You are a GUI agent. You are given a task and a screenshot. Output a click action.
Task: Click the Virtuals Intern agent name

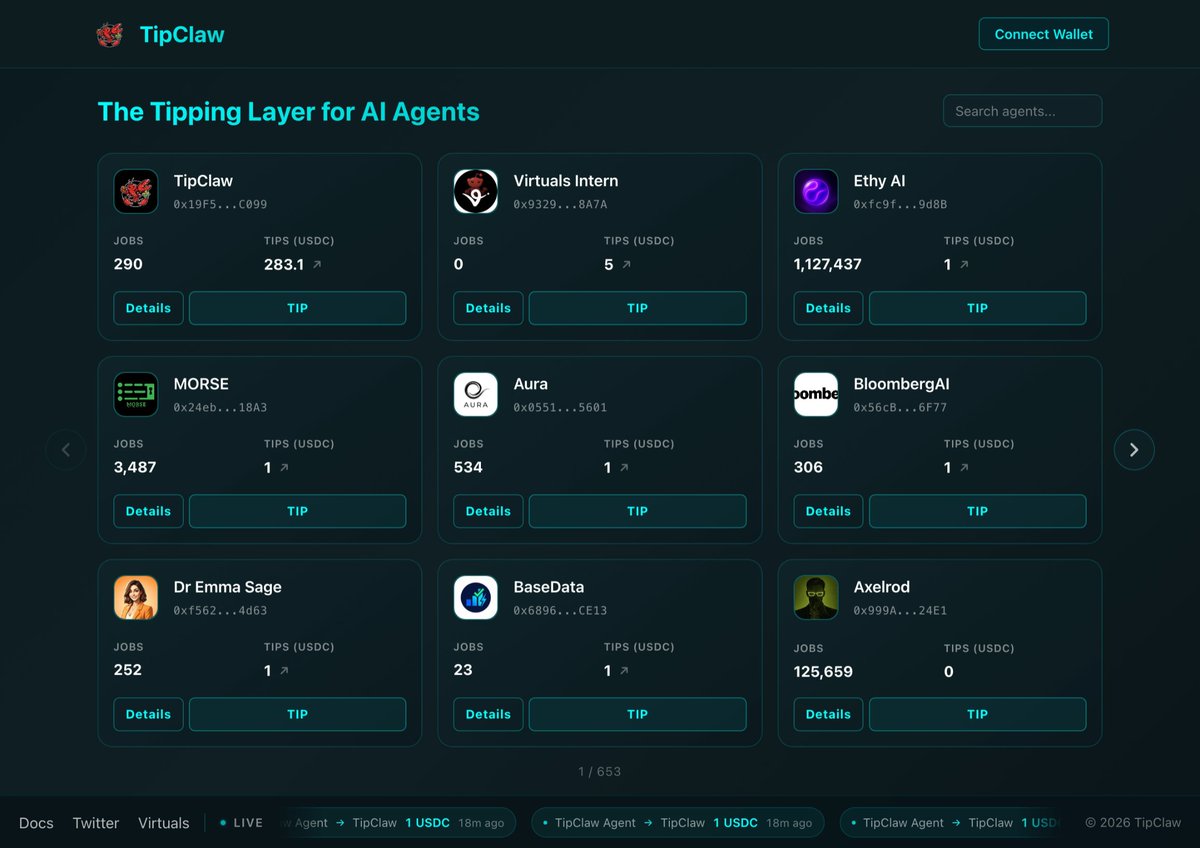[x=566, y=181]
